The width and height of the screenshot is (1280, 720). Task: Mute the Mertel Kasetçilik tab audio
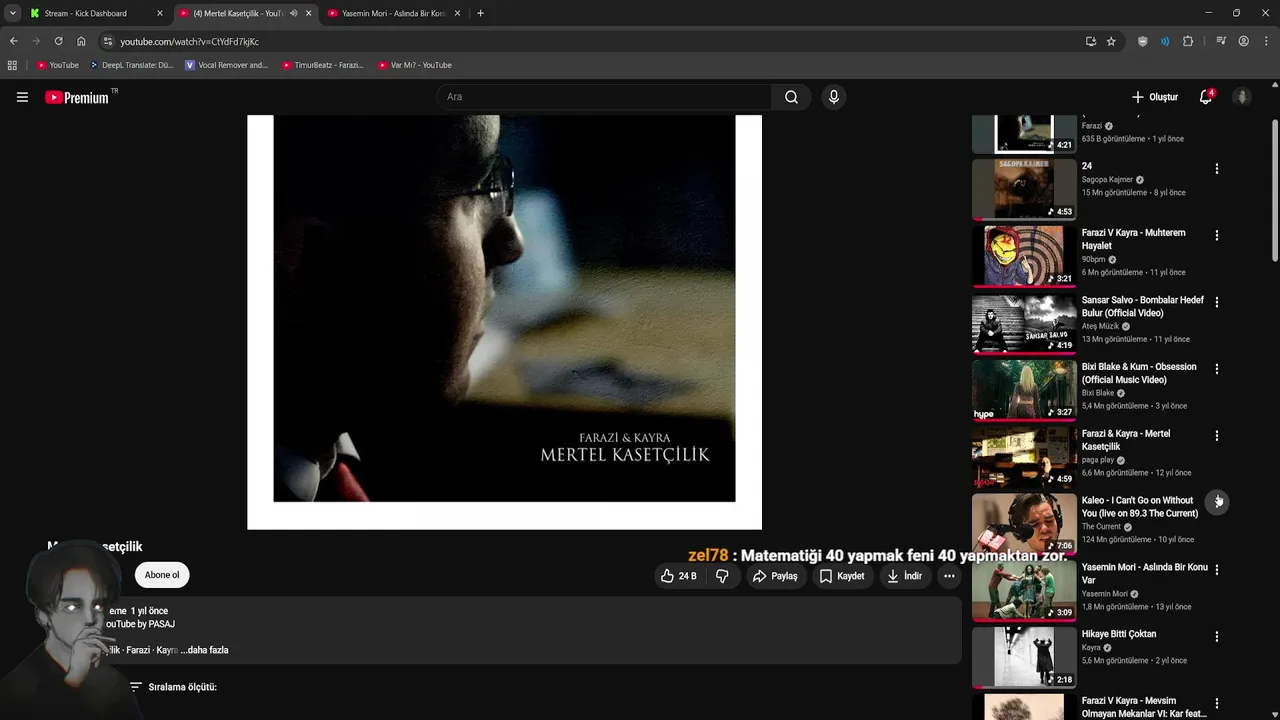[x=293, y=13]
